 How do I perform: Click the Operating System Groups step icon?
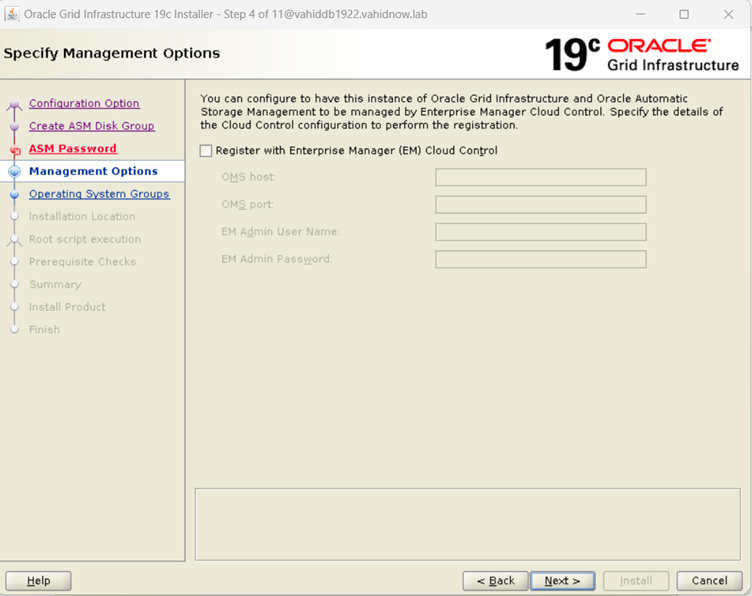click(14, 195)
